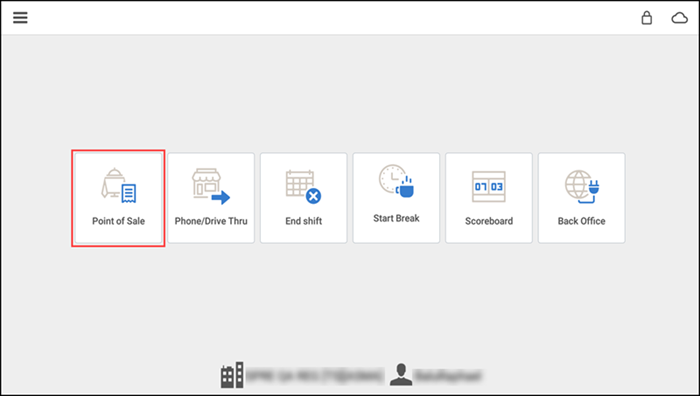
Task: Open the Scoreboard counter icon
Action: pyautogui.click(x=489, y=187)
